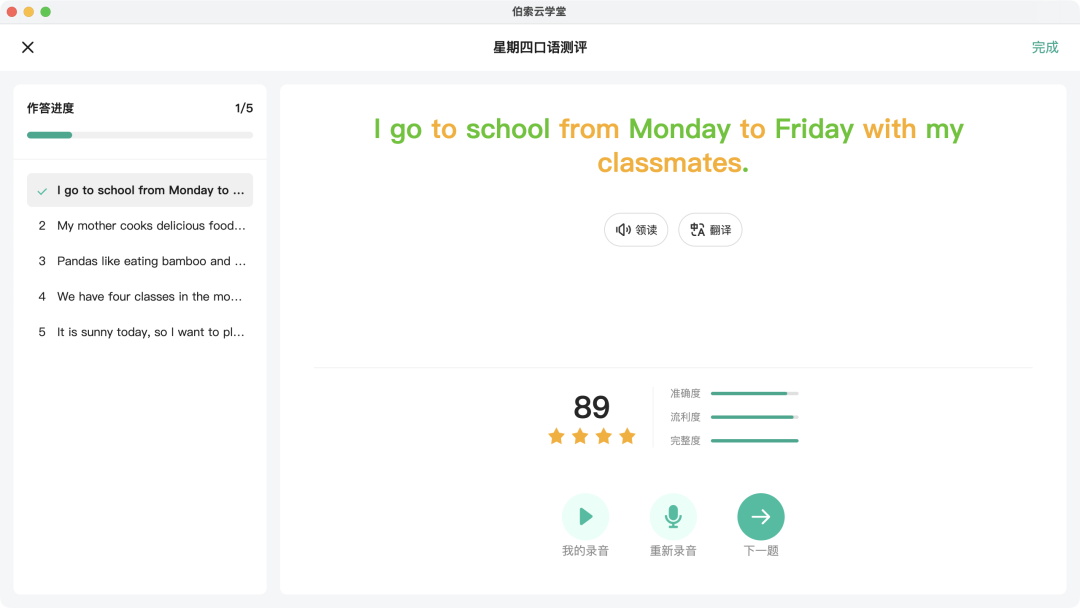The width and height of the screenshot is (1080, 608).
Task: Click the score number 89
Action: coord(592,407)
